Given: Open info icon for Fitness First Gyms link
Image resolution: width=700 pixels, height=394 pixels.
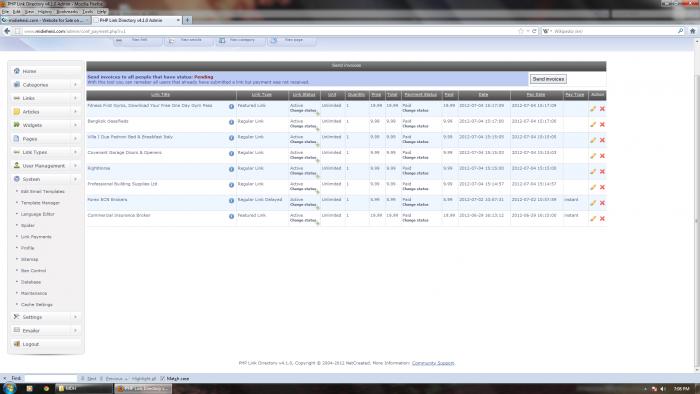Looking at the screenshot, I should click(231, 107).
